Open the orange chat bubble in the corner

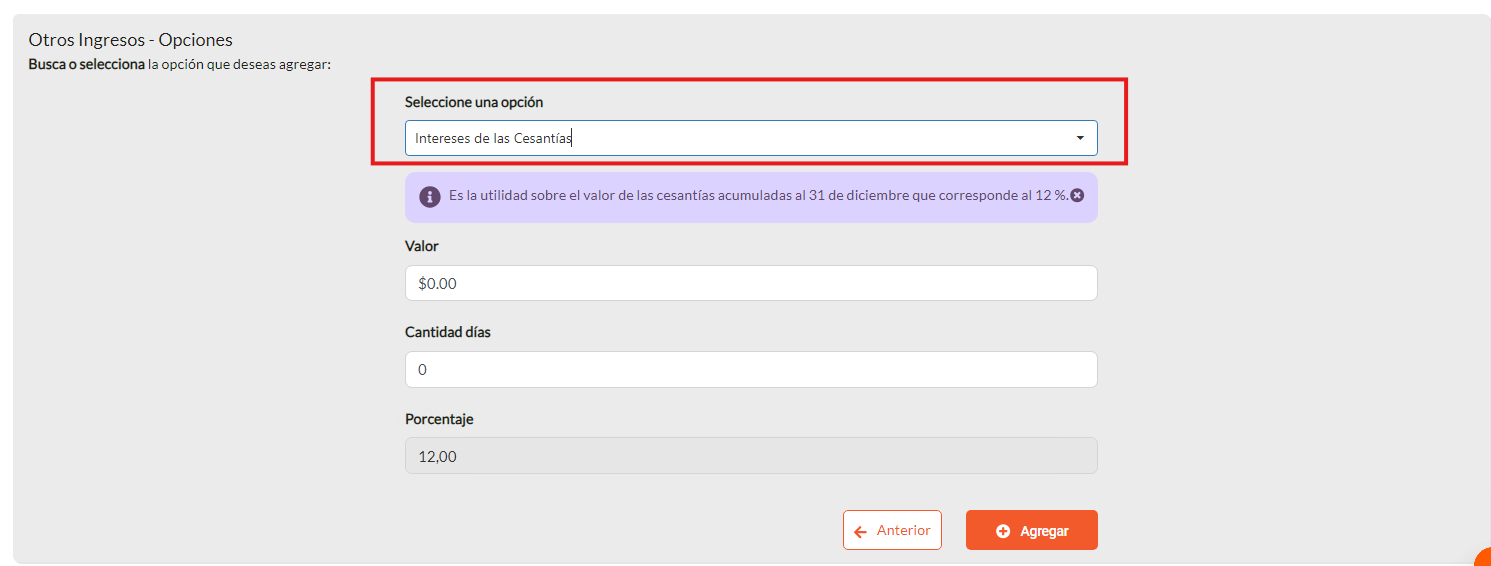click(x=1483, y=557)
